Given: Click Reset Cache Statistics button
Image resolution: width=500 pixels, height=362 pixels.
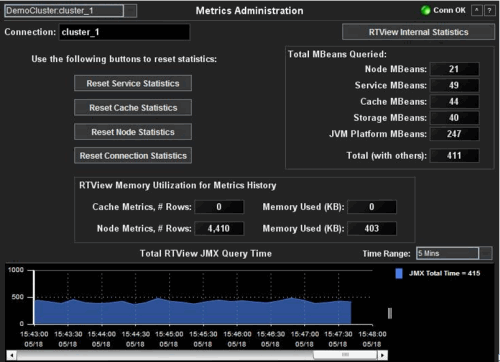Looking at the screenshot, I should [133, 108].
